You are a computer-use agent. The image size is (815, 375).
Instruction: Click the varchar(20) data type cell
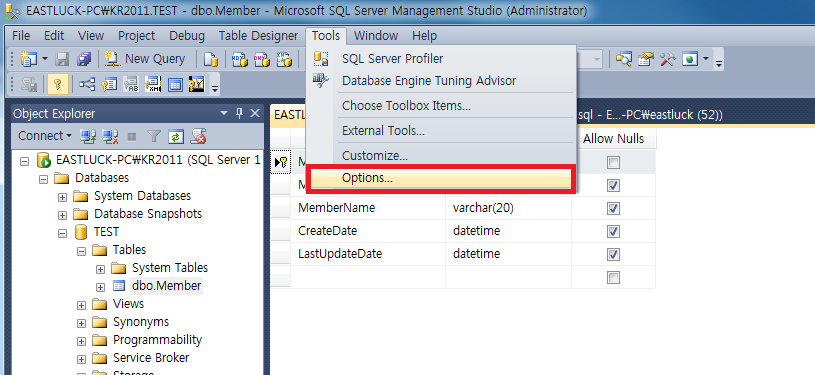pyautogui.click(x=508, y=208)
